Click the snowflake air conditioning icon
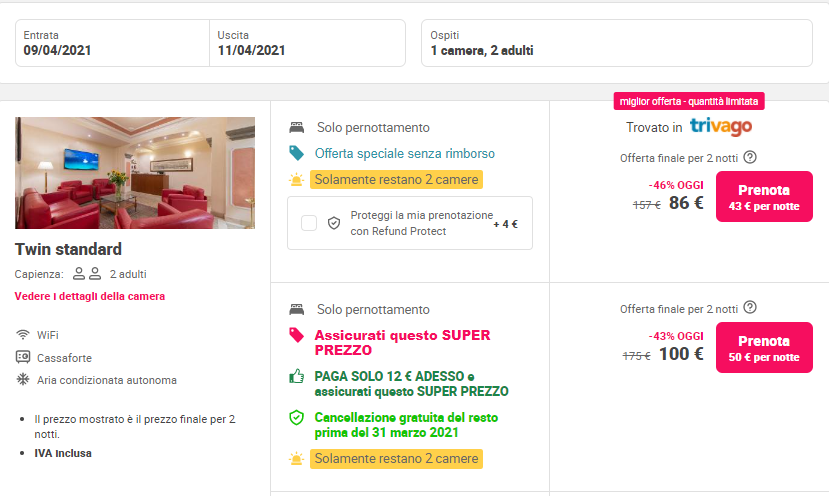The image size is (829, 496). 23,380
